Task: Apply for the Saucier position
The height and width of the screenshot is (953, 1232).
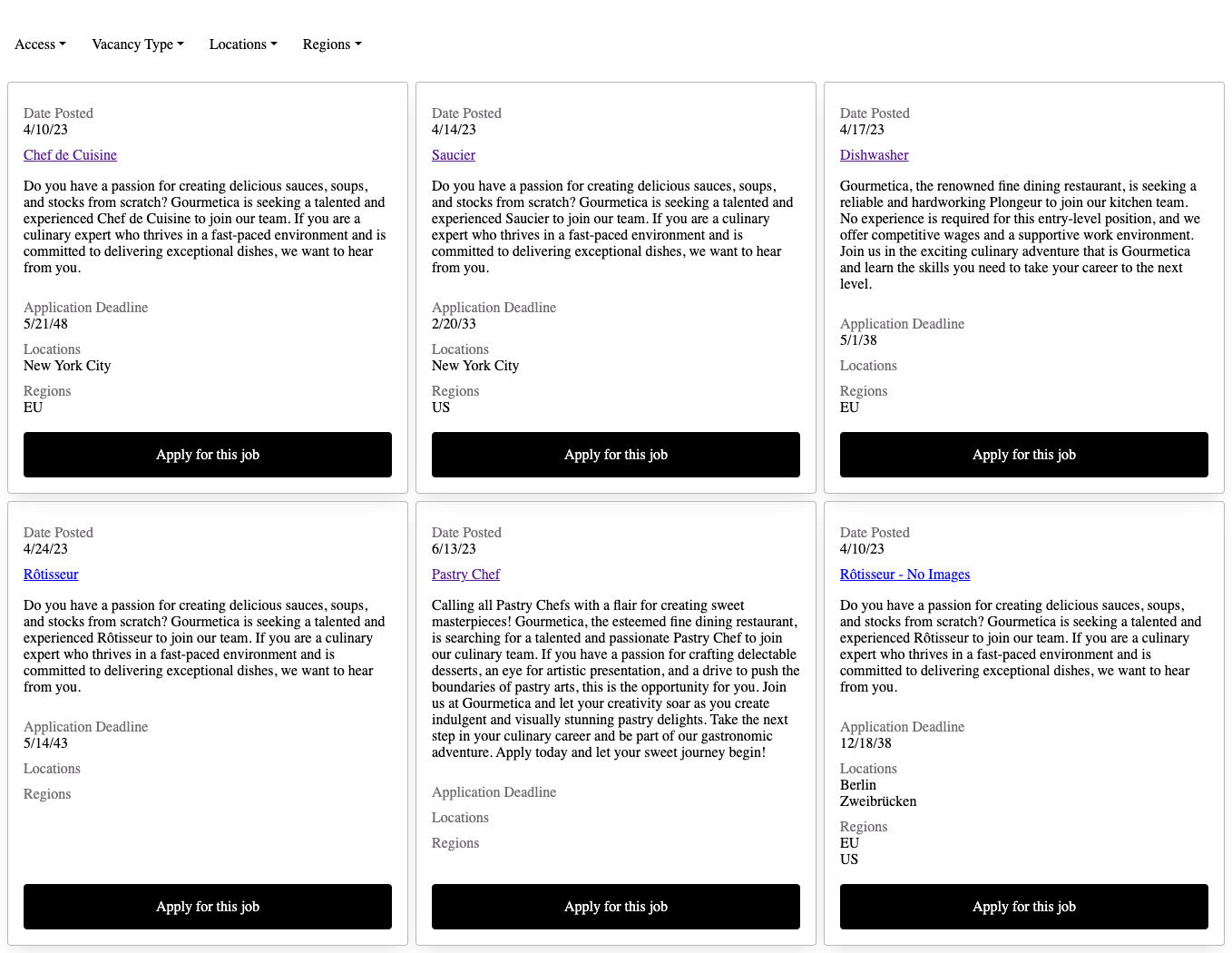Action: pos(615,455)
